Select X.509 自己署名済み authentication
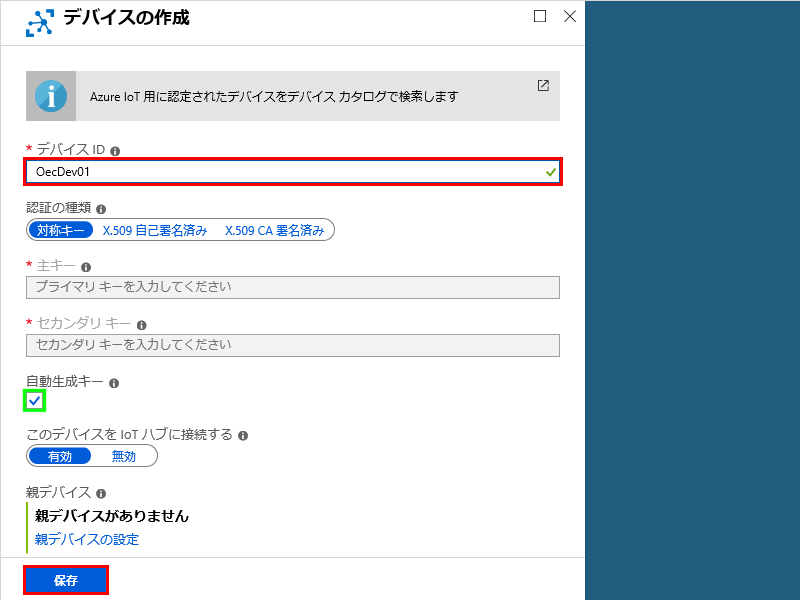The height and width of the screenshot is (600, 800). (x=155, y=230)
